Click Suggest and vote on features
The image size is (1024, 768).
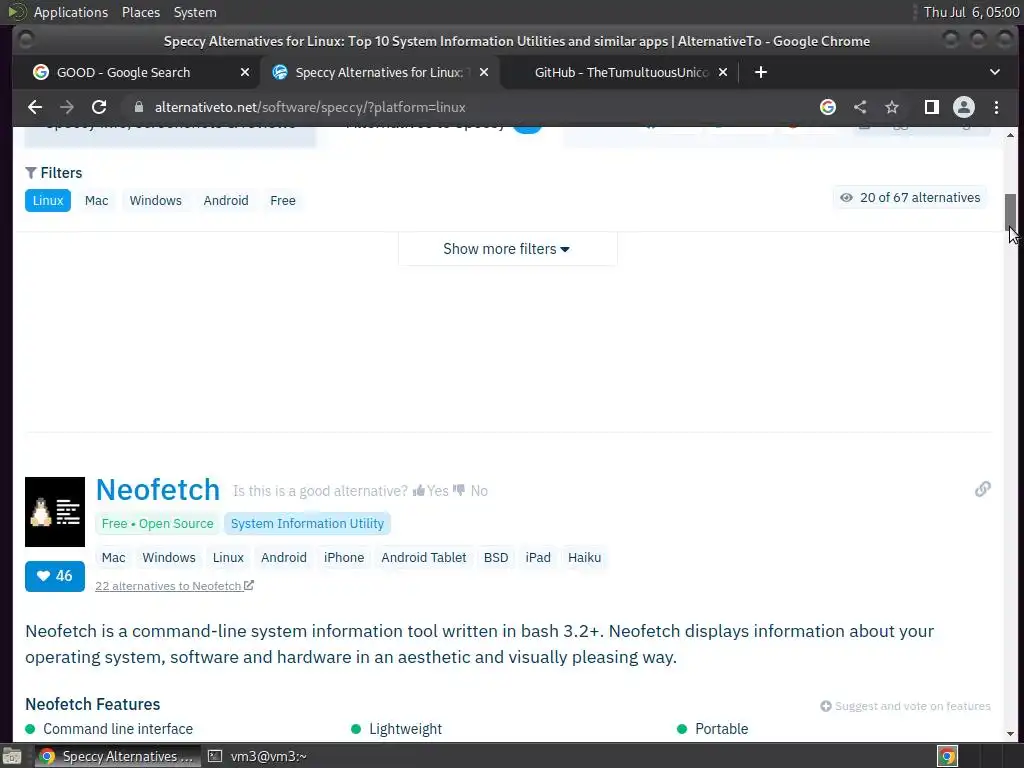coord(905,706)
